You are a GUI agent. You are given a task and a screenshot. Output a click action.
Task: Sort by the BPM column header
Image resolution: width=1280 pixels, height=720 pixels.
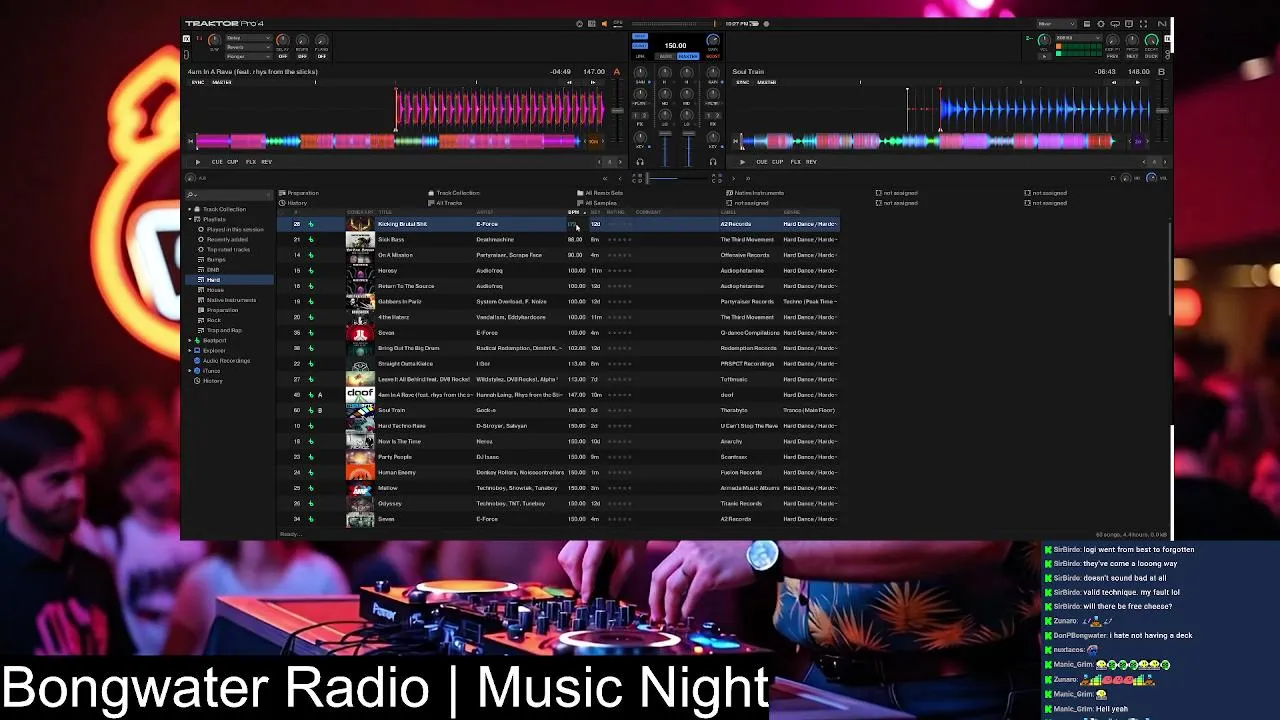(574, 212)
